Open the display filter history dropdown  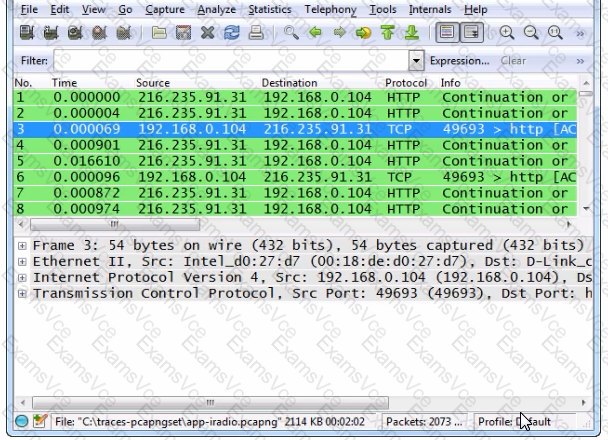click(416, 61)
